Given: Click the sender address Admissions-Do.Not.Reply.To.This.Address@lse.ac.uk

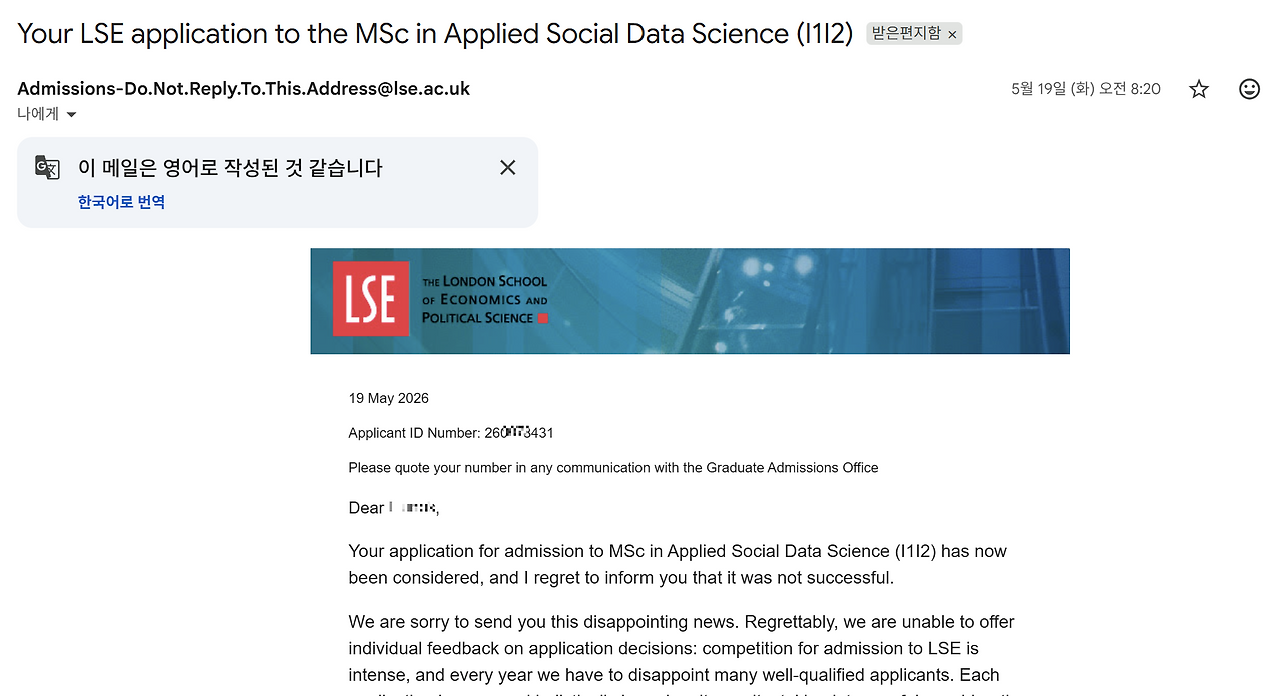Looking at the screenshot, I should [x=243, y=88].
